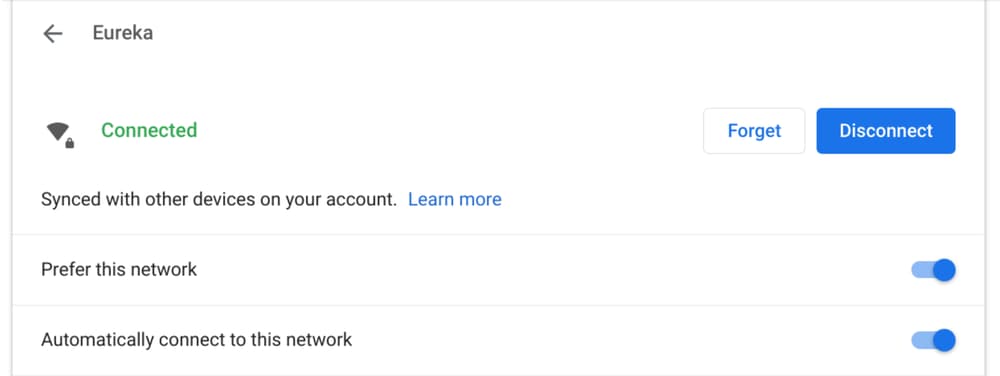Click the Synced with other devices text

(x=219, y=199)
